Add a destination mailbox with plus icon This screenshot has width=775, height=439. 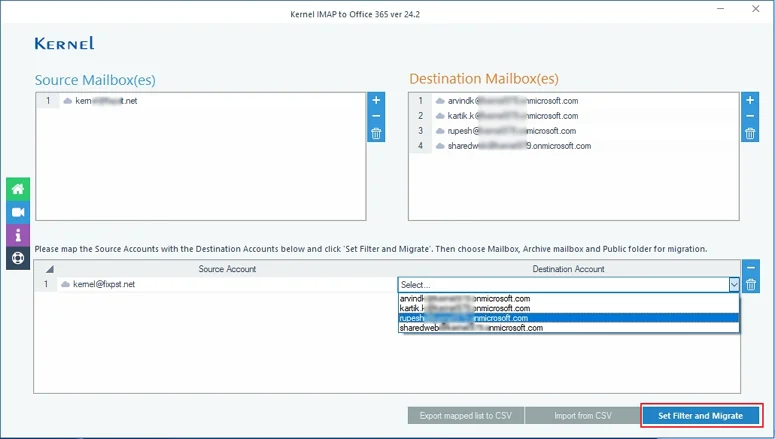750,100
